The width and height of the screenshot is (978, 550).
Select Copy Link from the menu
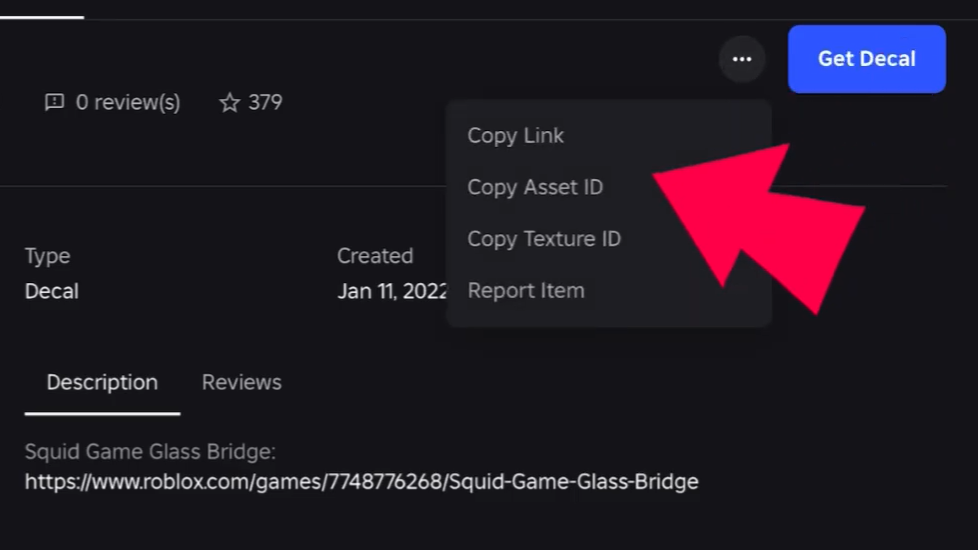515,135
